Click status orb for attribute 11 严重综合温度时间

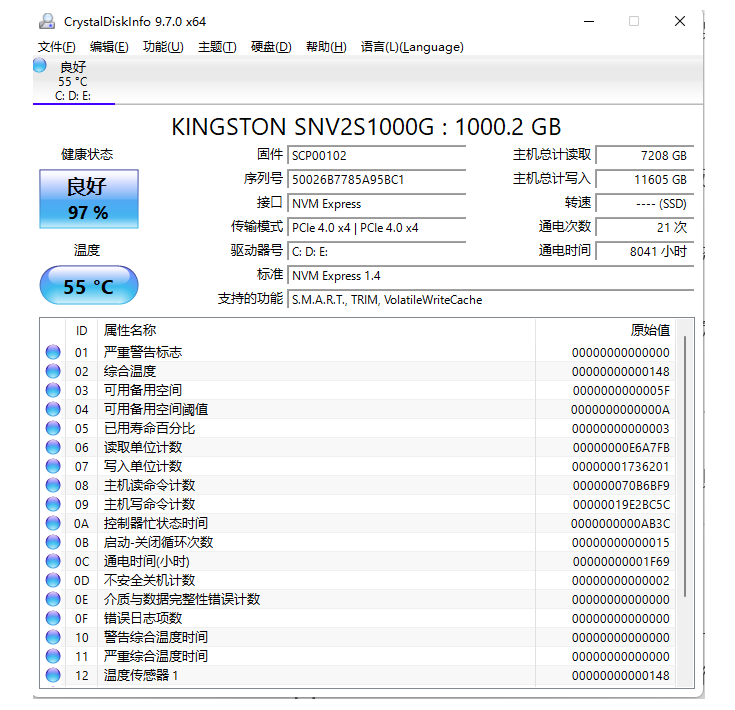(53, 656)
